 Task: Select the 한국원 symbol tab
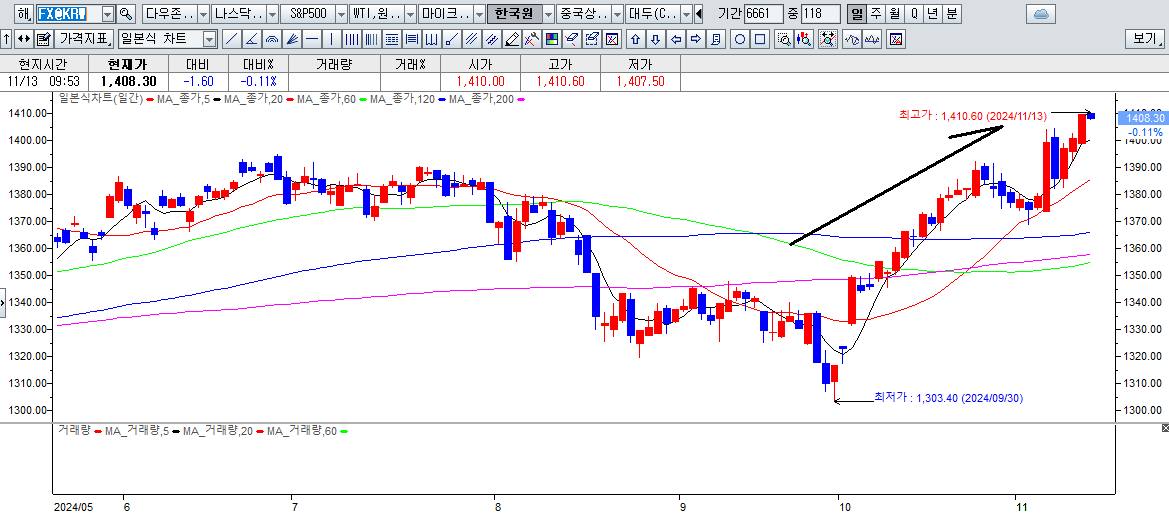[514, 14]
